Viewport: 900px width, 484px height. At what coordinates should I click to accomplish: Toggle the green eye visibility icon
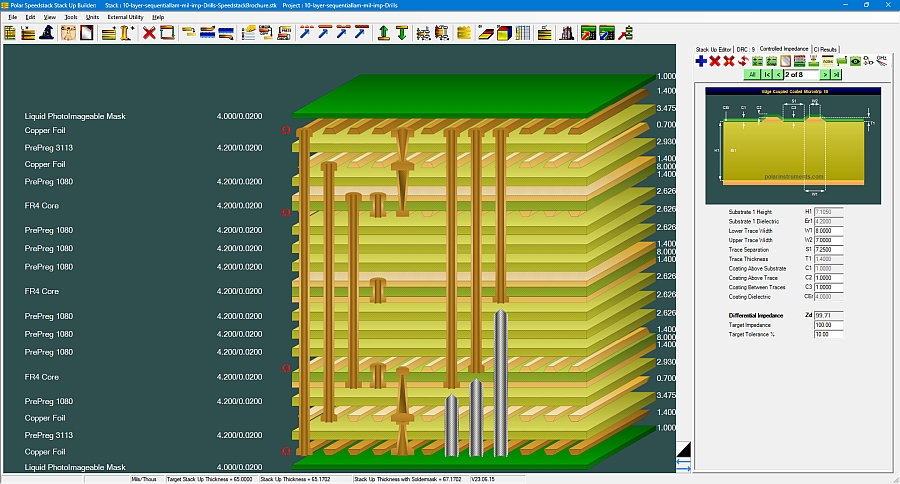855,61
